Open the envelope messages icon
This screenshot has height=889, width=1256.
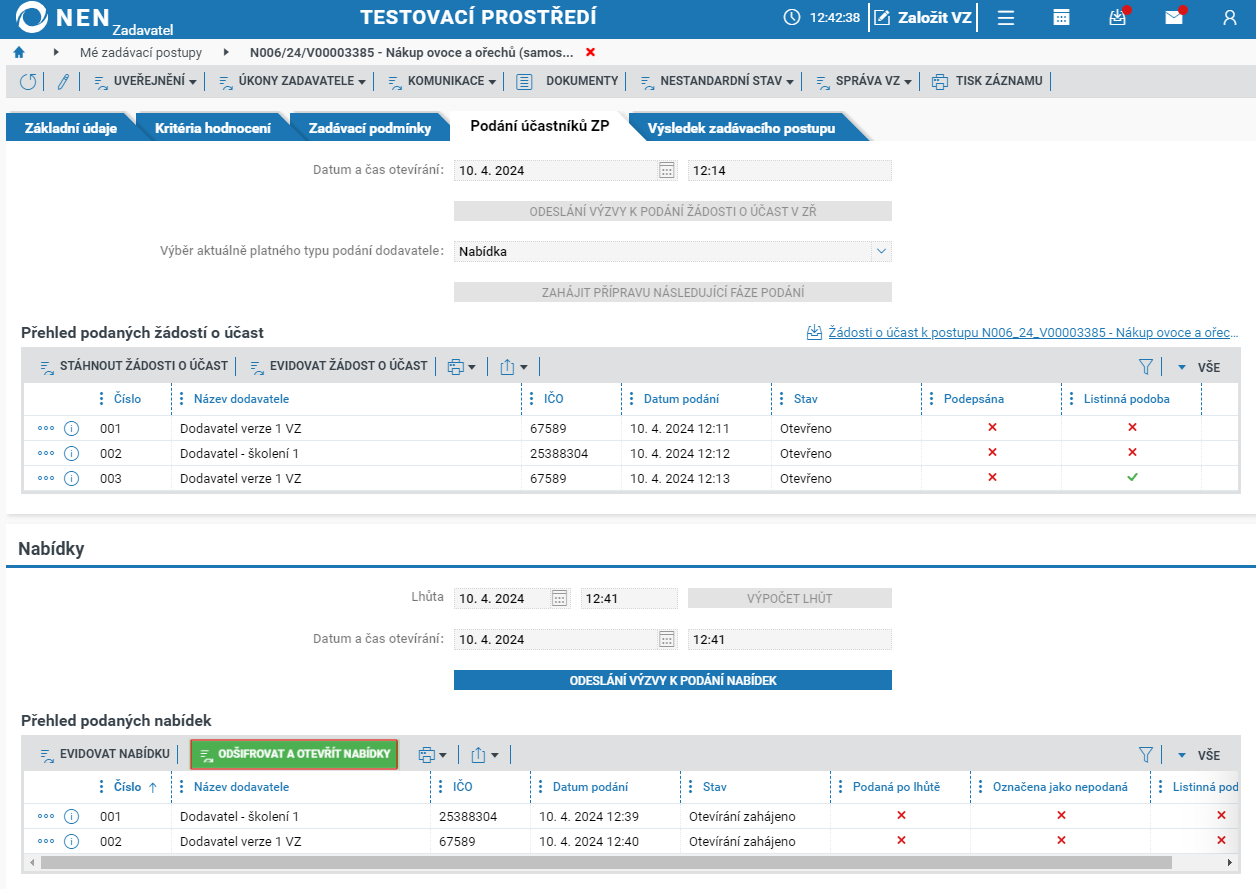click(1174, 18)
